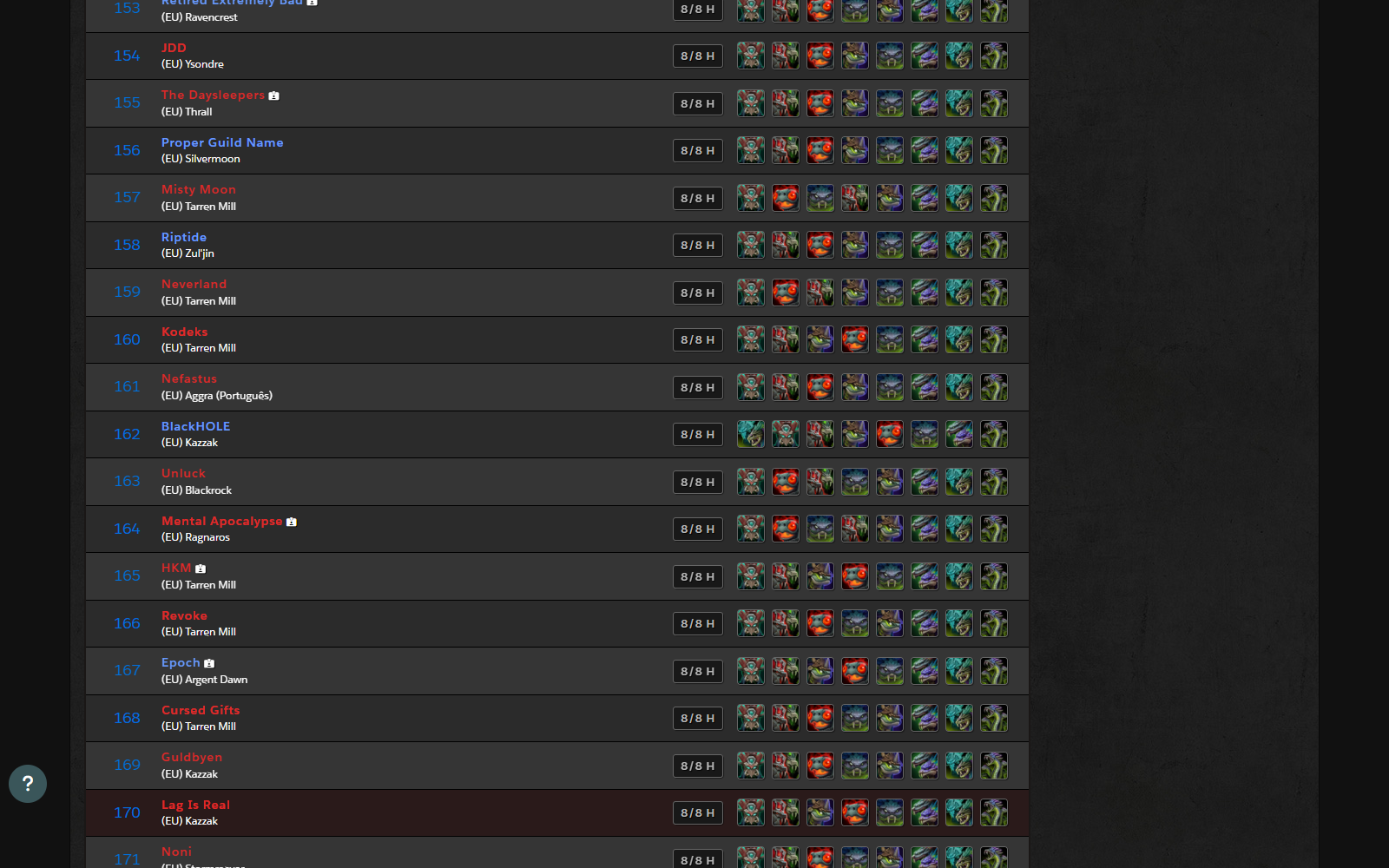Click the camera icon beside Mental Apocalypse
1389x868 pixels.
(292, 522)
